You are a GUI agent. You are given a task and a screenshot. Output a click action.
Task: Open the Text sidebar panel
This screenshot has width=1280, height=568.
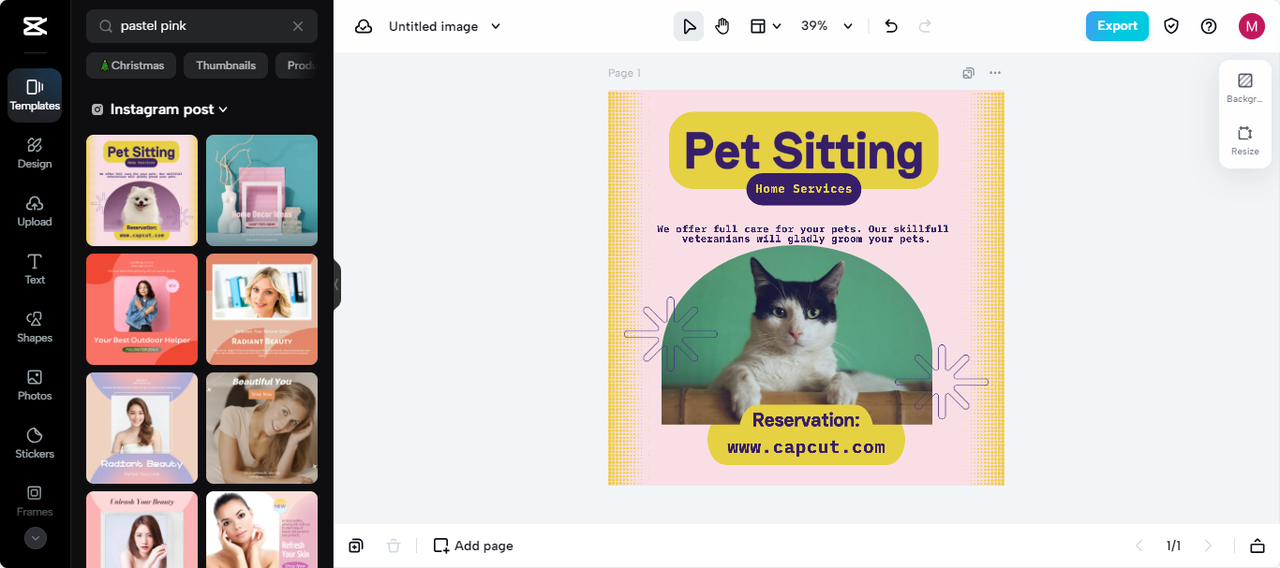tap(35, 269)
